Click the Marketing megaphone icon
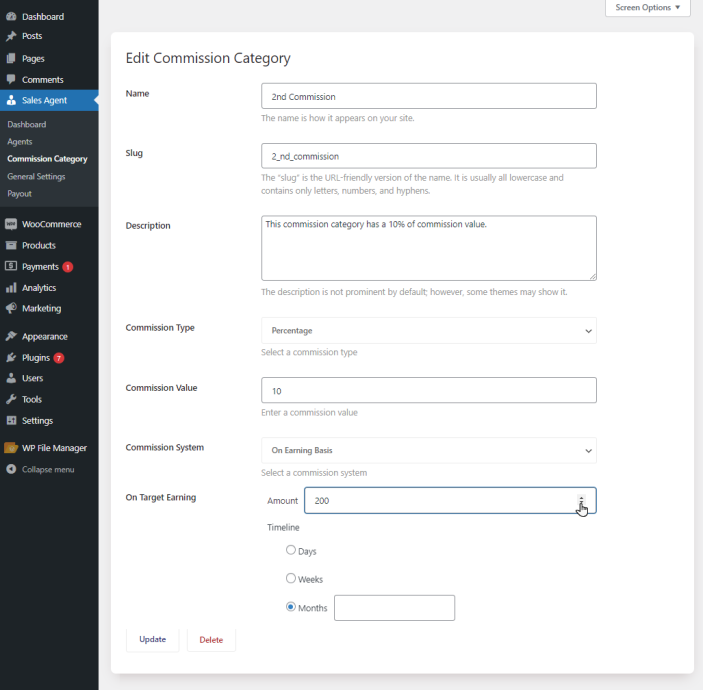Image resolution: width=703 pixels, height=690 pixels. coord(11,308)
